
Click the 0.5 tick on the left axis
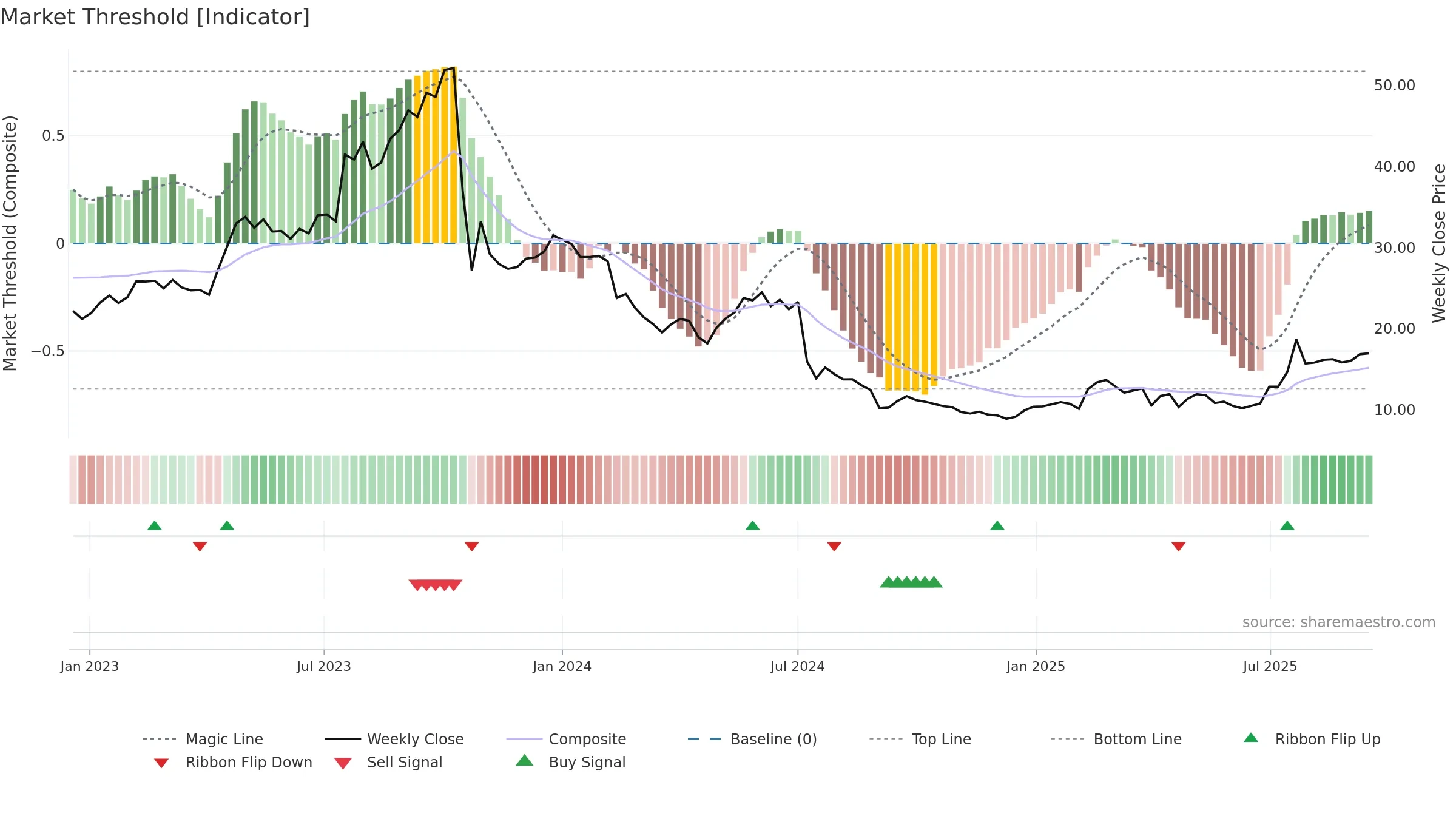pos(53,136)
